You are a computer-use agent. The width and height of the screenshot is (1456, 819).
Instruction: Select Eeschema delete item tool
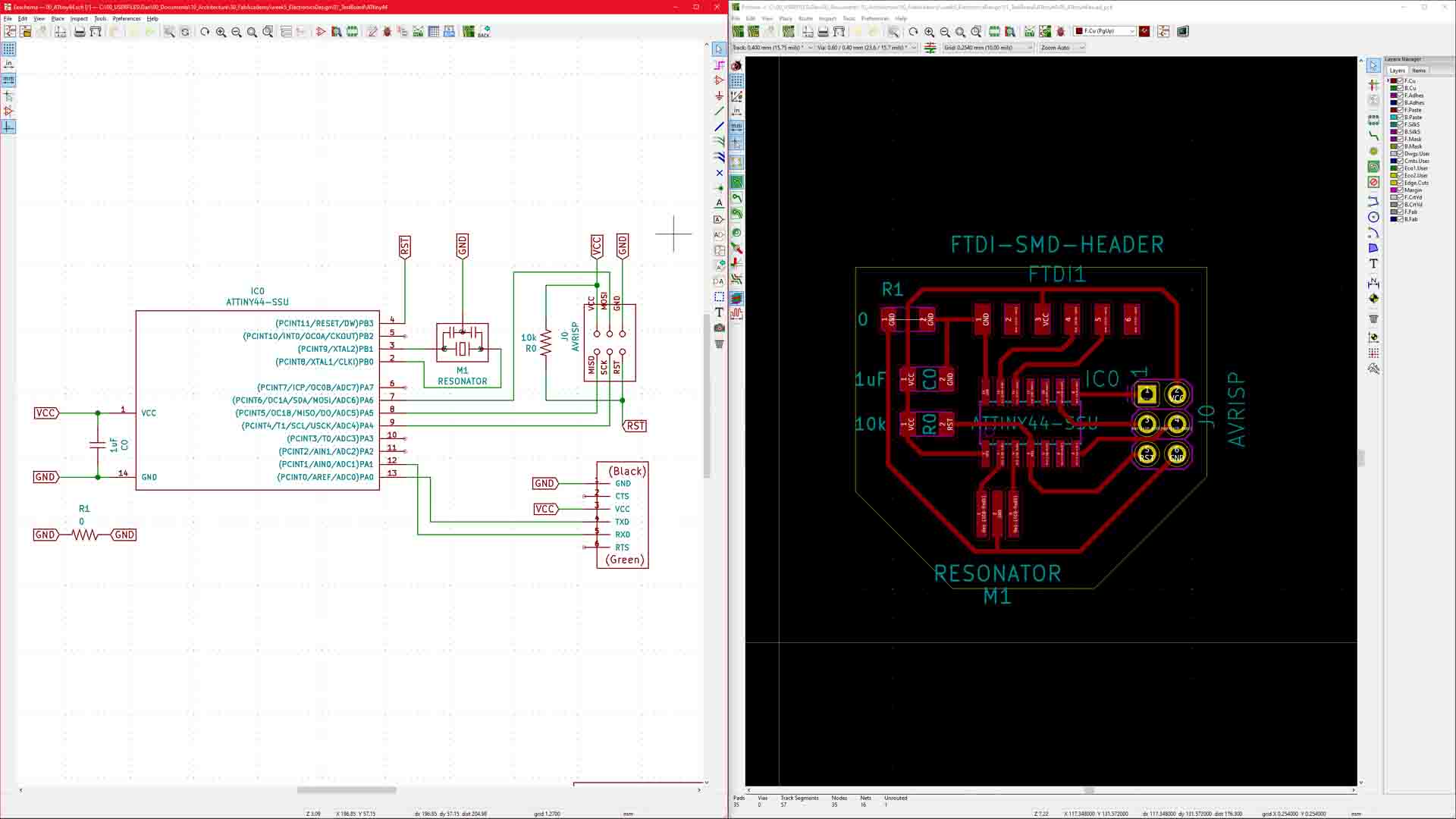(x=719, y=344)
